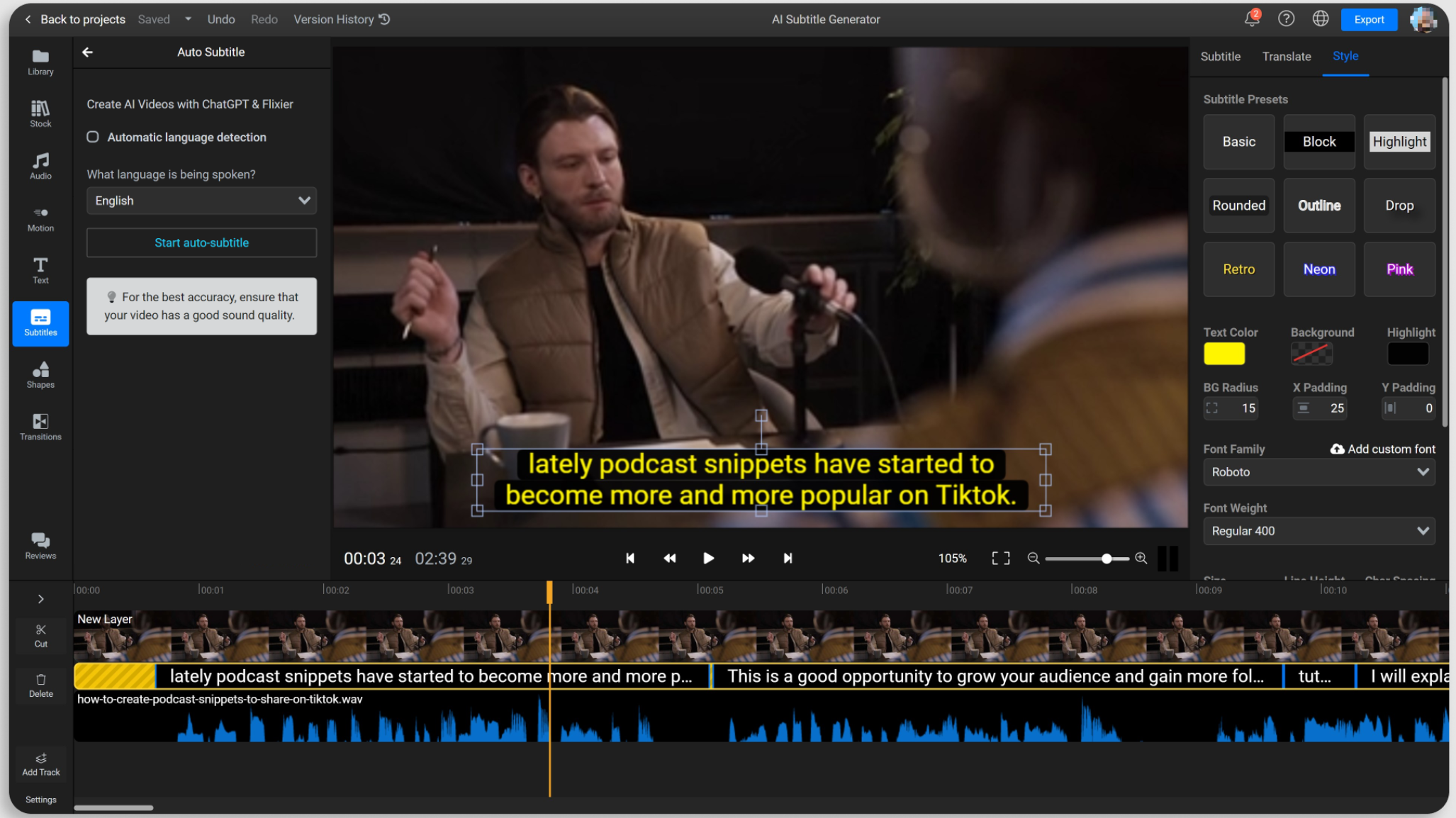
Task: Switch to the Subtitle tab
Action: coord(1220,57)
